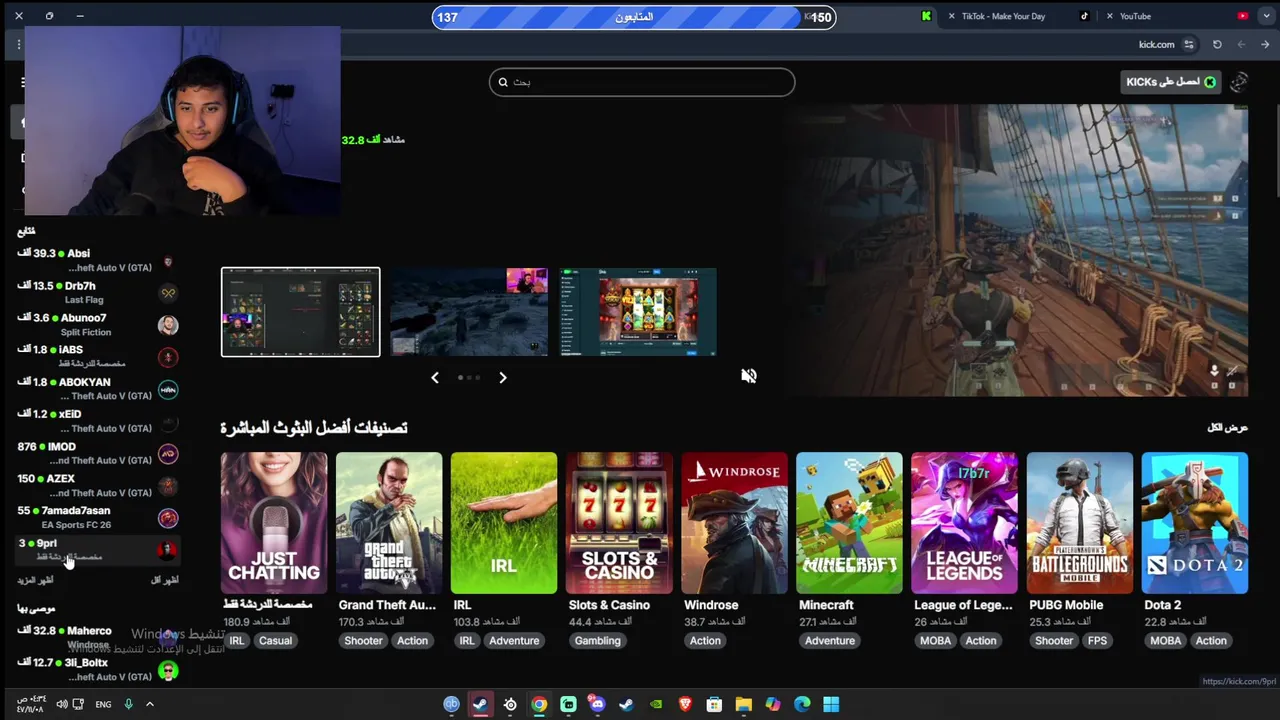Open the Just Chatting category card
The height and width of the screenshot is (720, 1280).
[x=274, y=523]
